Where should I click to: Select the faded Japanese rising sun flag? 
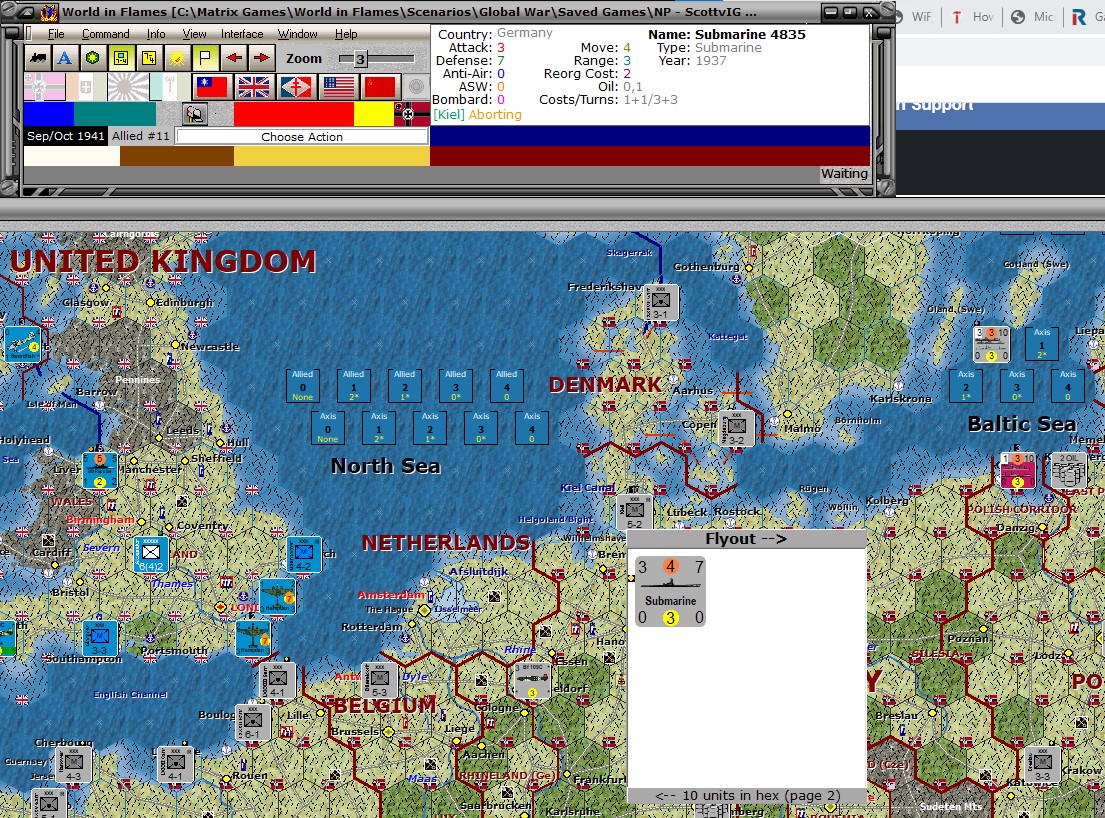point(128,87)
